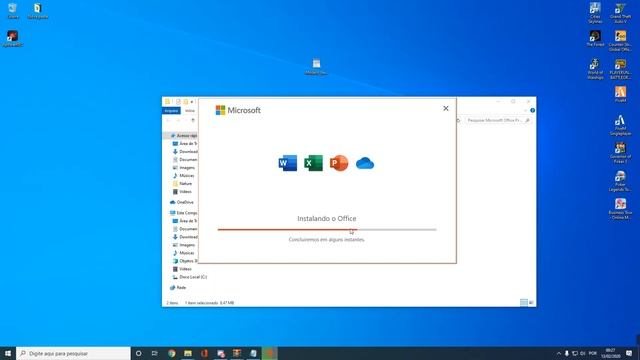The width and height of the screenshot is (640, 360).
Task: Select the Poker Legends desktop shortcut
Action: pos(620,181)
